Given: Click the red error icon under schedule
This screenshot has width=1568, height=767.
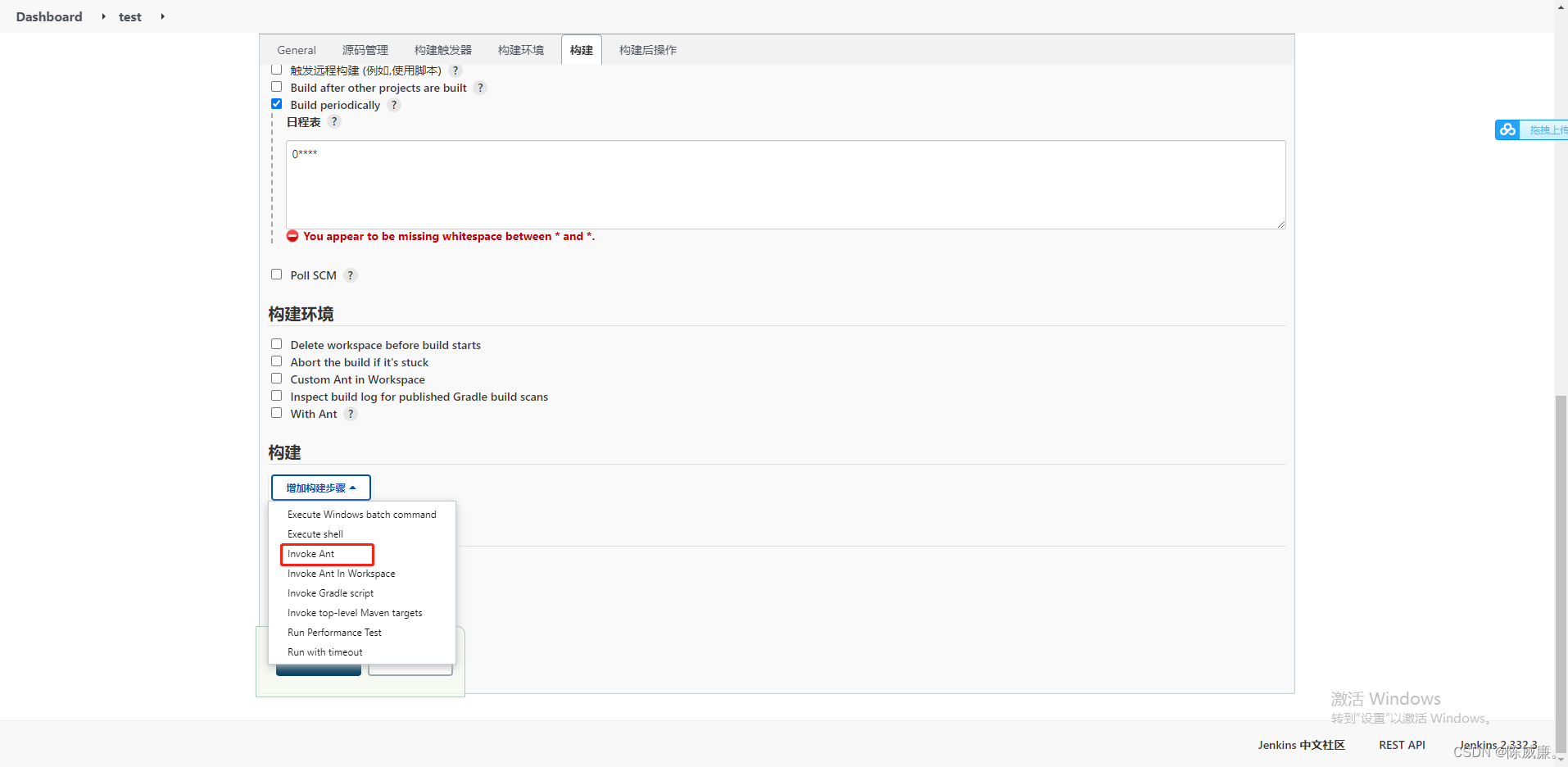Looking at the screenshot, I should click(x=292, y=236).
